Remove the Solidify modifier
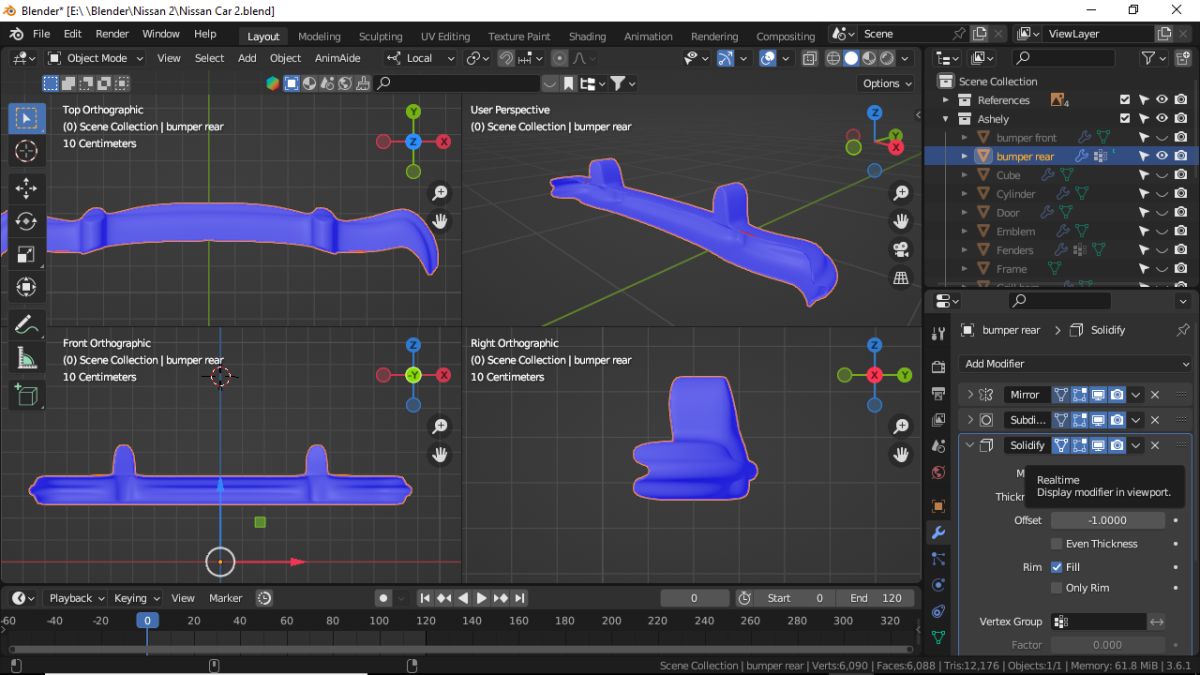Image resolution: width=1200 pixels, height=675 pixels. tap(1155, 445)
